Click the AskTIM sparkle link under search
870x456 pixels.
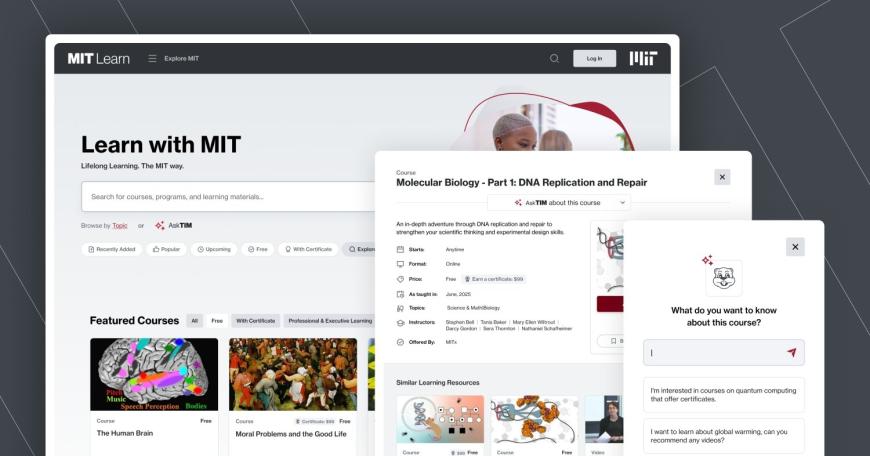pyautogui.click(x=173, y=225)
